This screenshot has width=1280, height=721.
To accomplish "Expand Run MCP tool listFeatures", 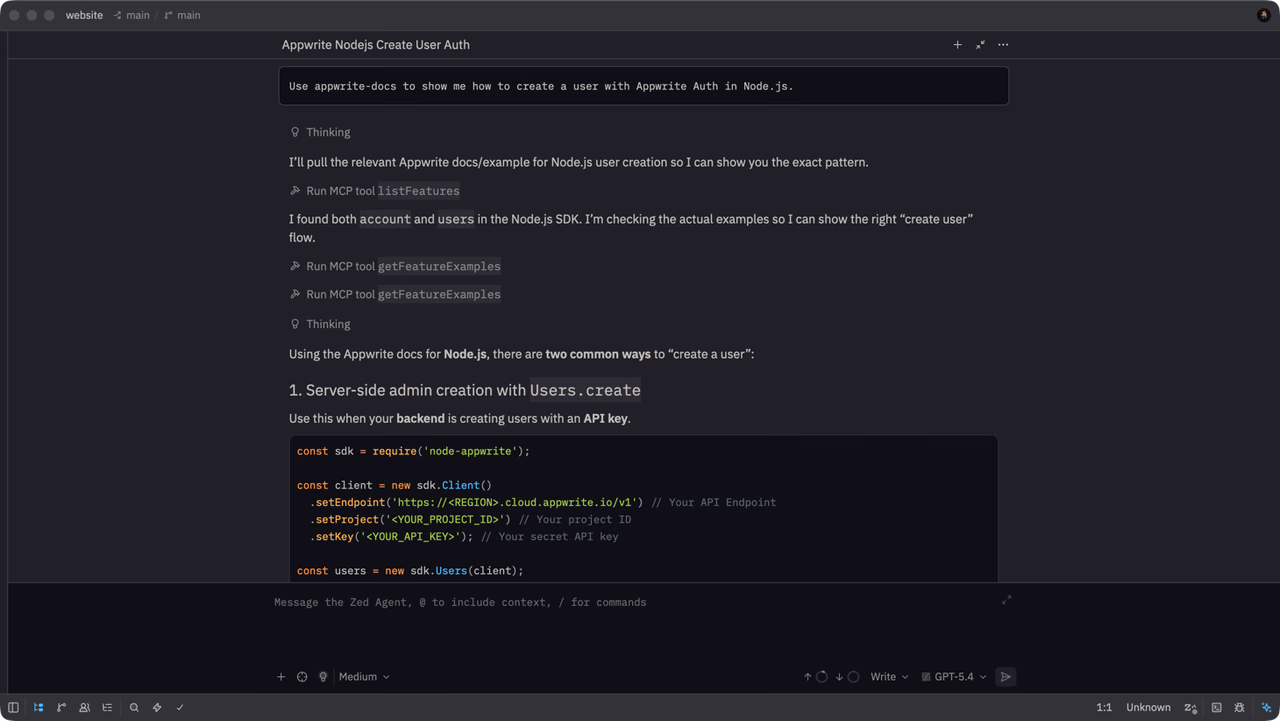I will click(375, 191).
